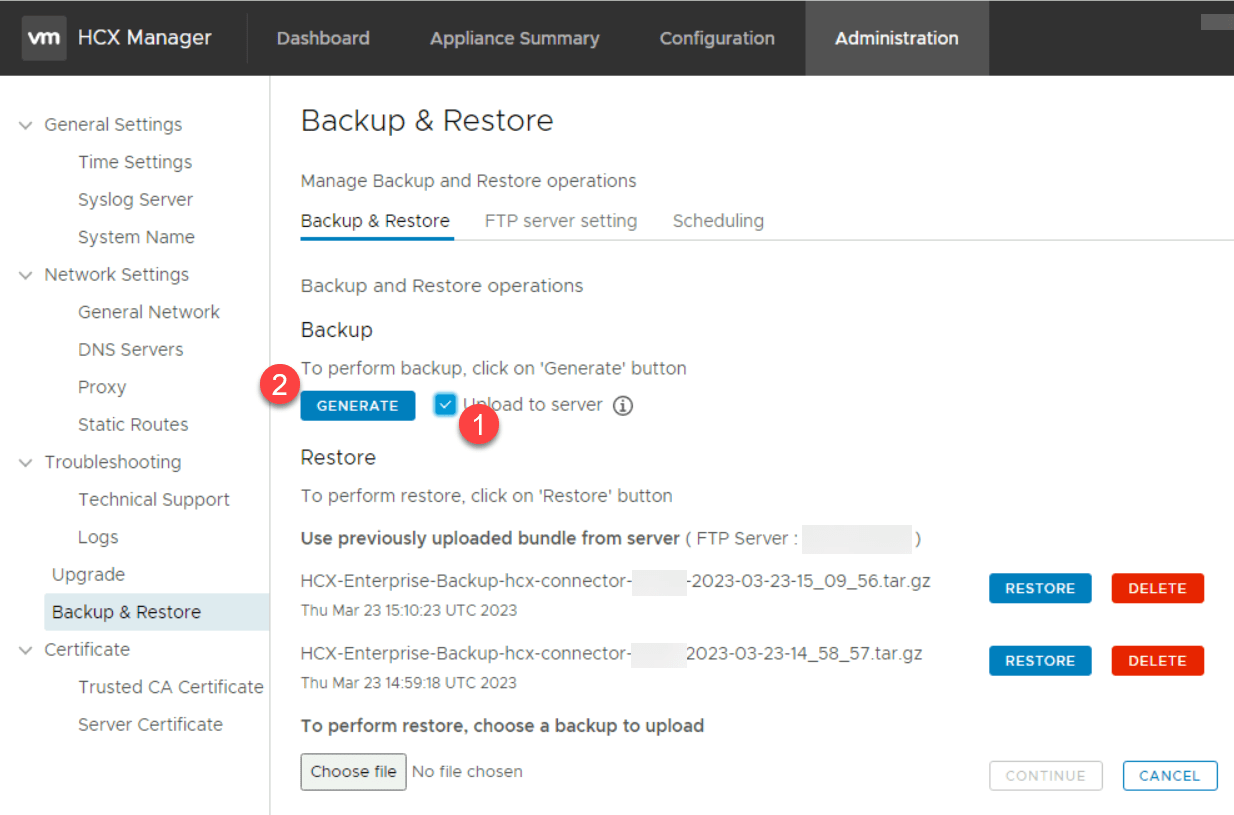Screen dimensions: 1234x815
Task: Click the Generate backup button
Action: (357, 405)
